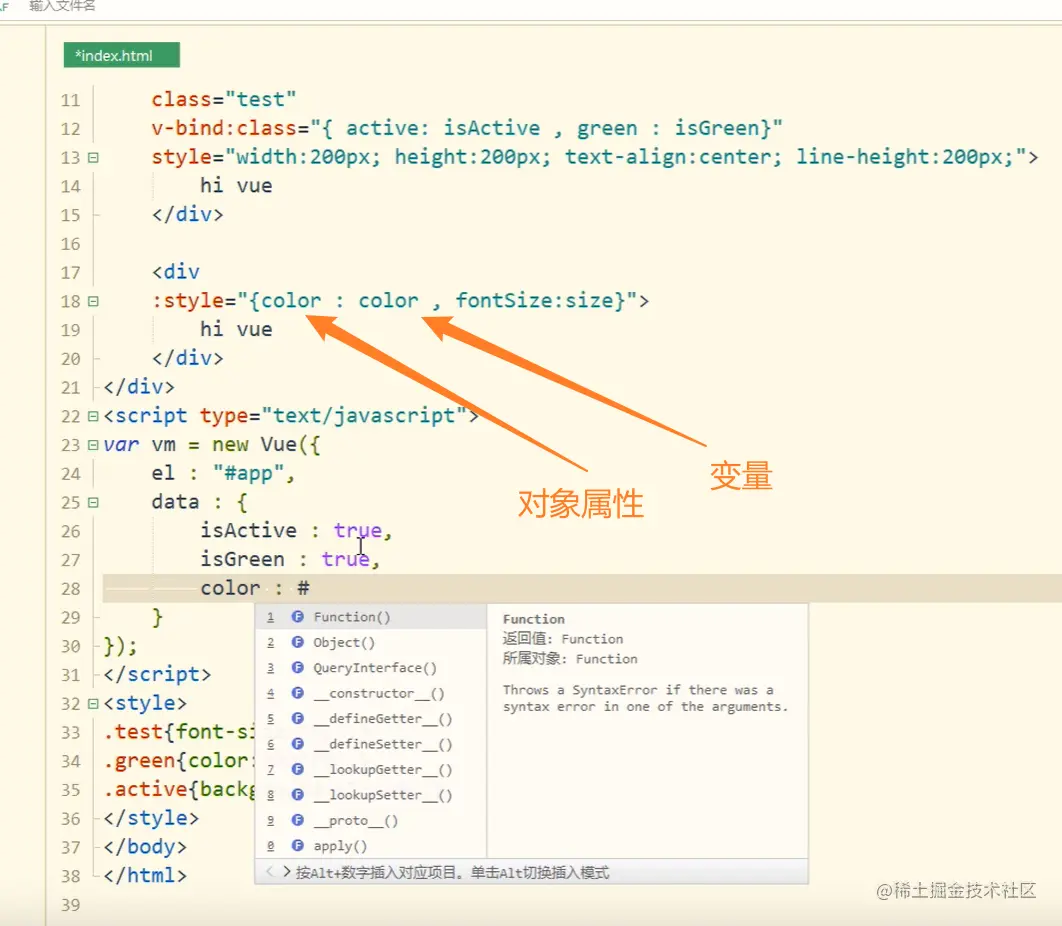1062x926 pixels.
Task: Click 'isGreen' in data on line 27
Action: point(242,559)
